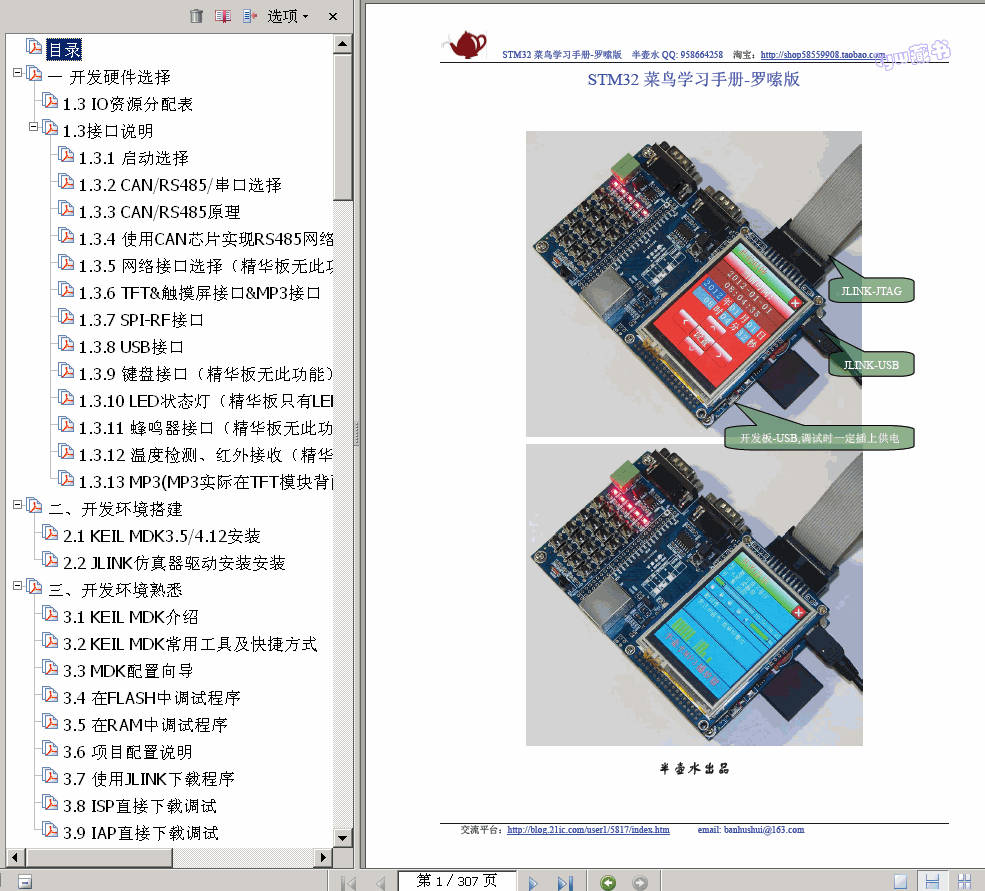Open bookmark 2.2 JLINK仿真器驱动安装安装
Screen dimensions: 985x891
tap(174, 564)
